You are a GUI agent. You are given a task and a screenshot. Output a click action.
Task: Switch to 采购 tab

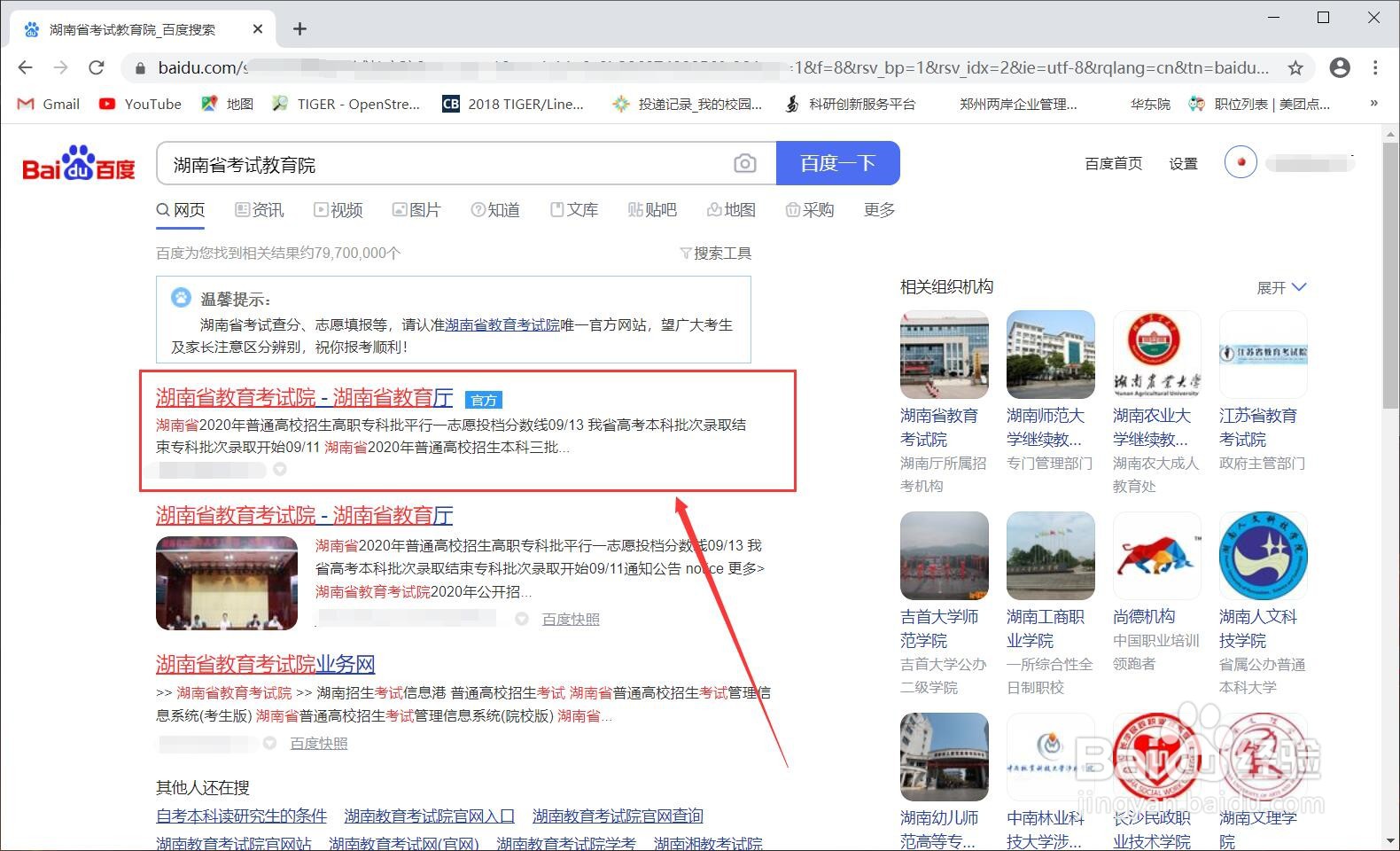(x=810, y=210)
